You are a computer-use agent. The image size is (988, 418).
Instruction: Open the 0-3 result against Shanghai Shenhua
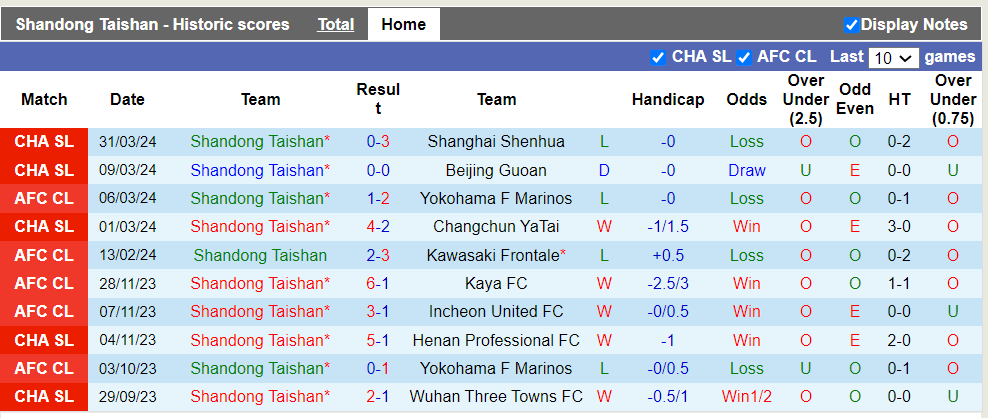click(x=378, y=142)
